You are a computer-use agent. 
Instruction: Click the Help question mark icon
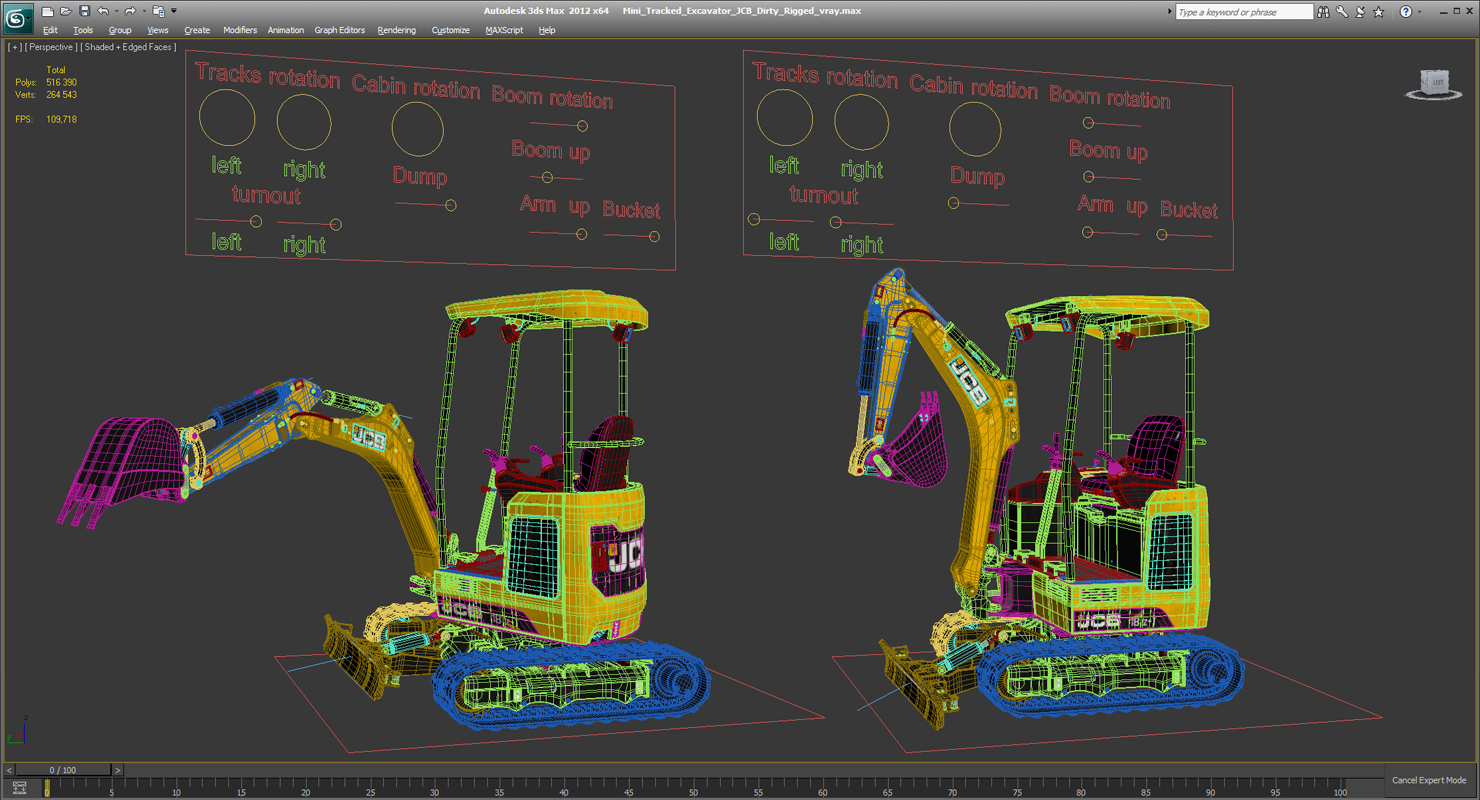pos(1405,12)
